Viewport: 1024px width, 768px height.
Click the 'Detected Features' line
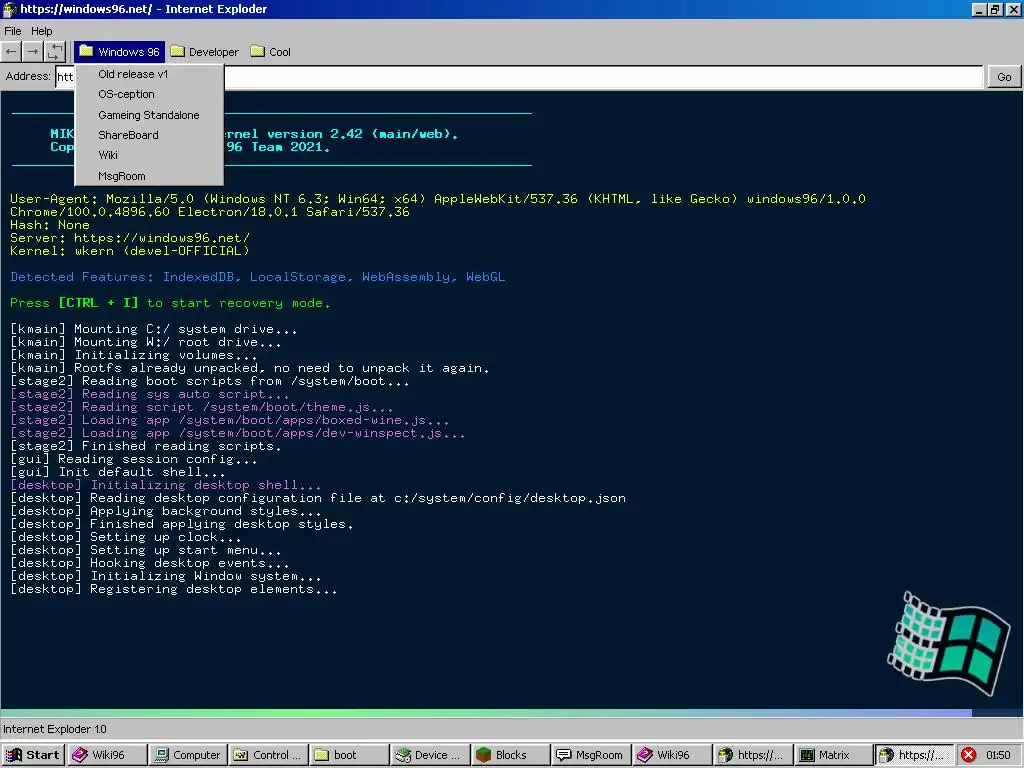[257, 277]
